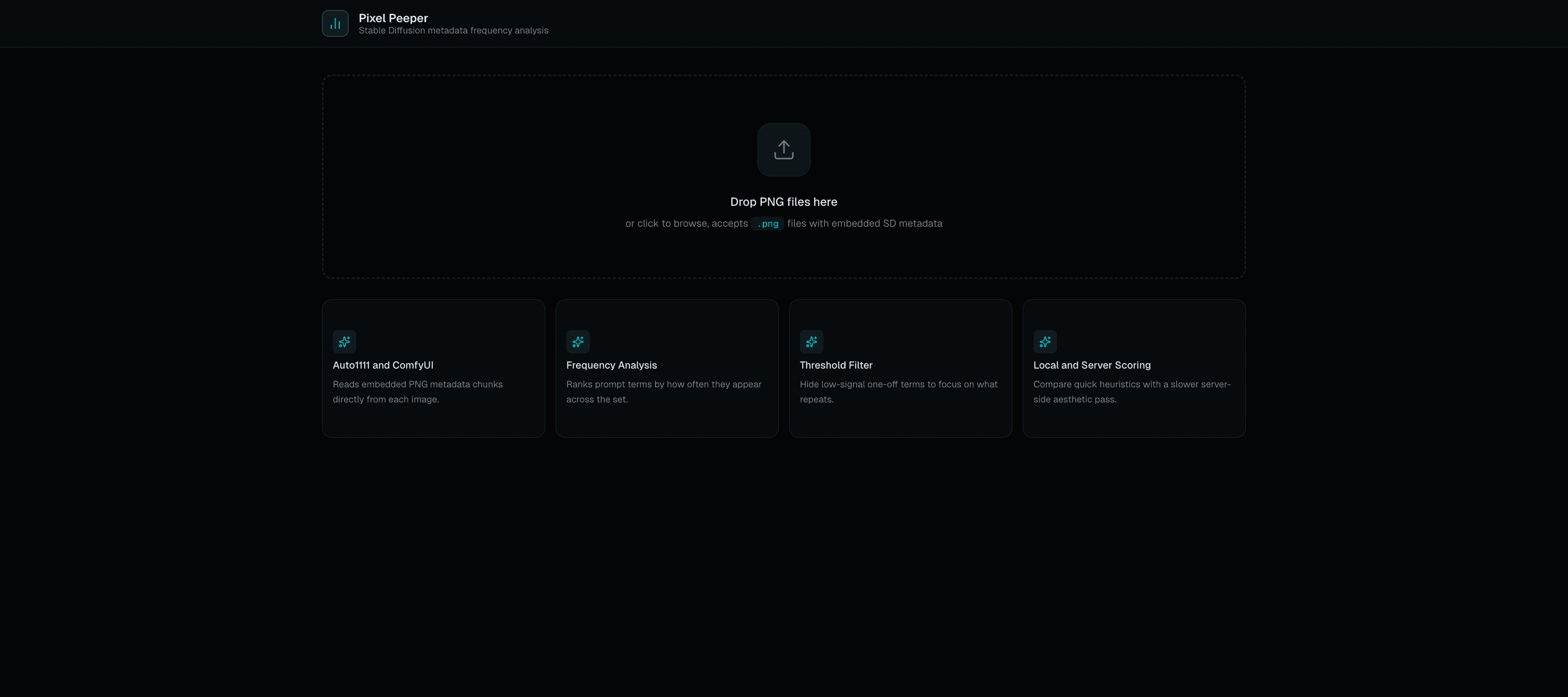Click "files with embedded SD metadata" text
This screenshot has width=1568, height=697.
pos(864,223)
